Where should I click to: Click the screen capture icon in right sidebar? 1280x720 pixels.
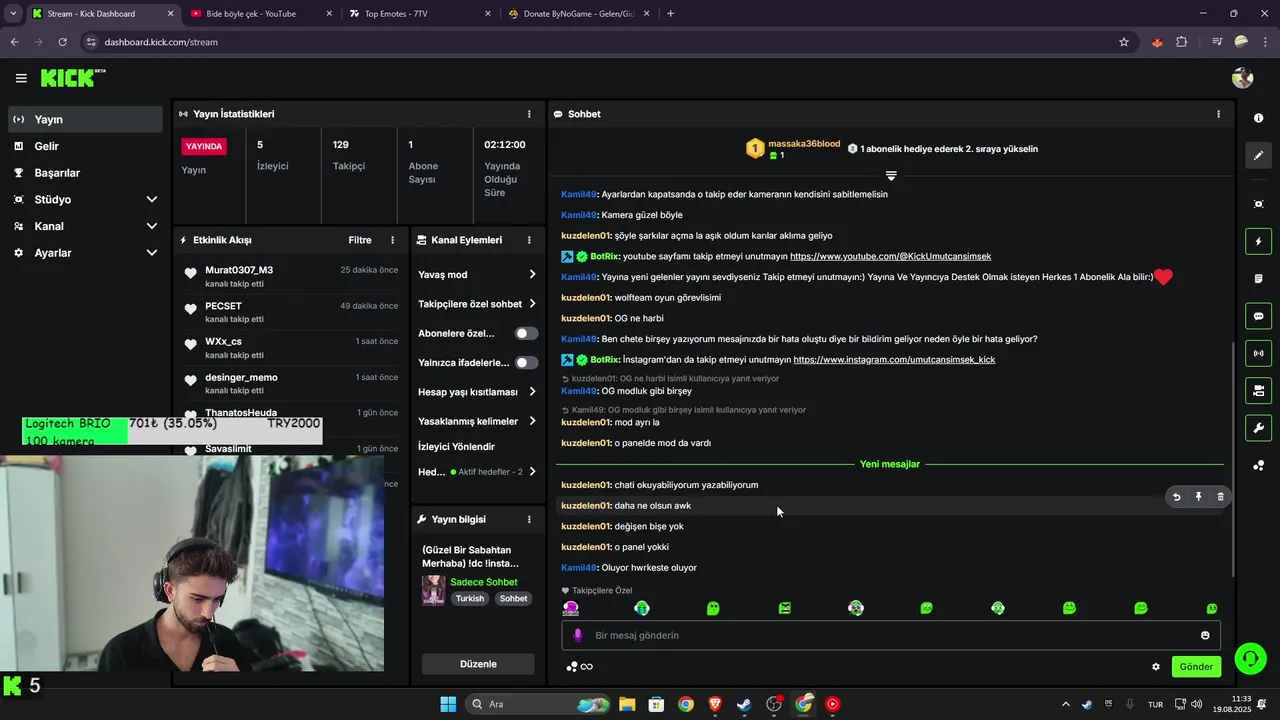(x=1258, y=204)
